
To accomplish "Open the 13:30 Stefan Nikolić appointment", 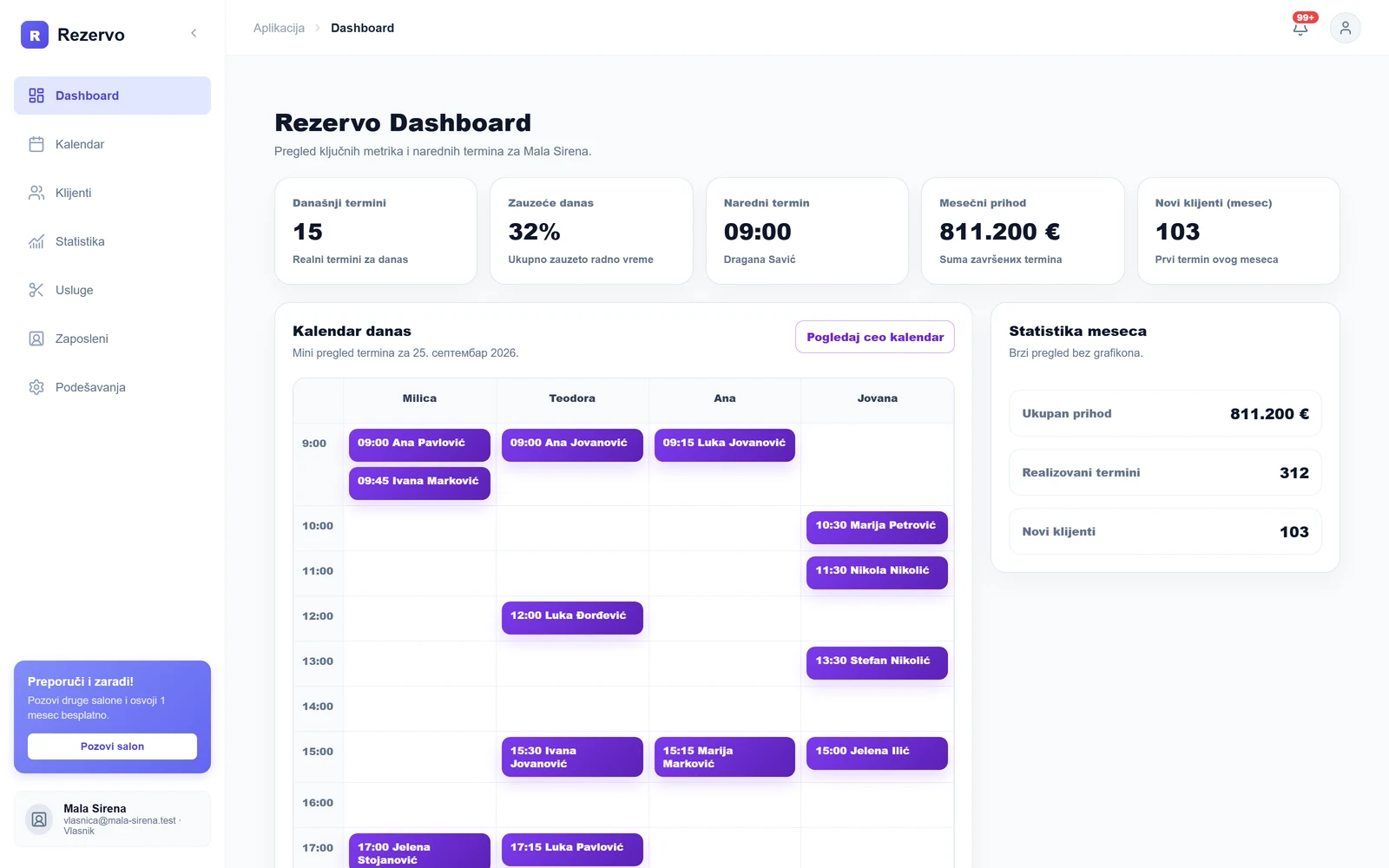I will (x=877, y=662).
